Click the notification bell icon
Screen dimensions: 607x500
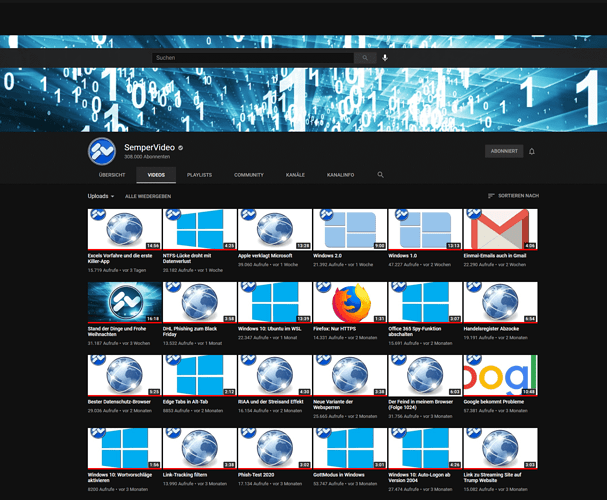[x=532, y=151]
